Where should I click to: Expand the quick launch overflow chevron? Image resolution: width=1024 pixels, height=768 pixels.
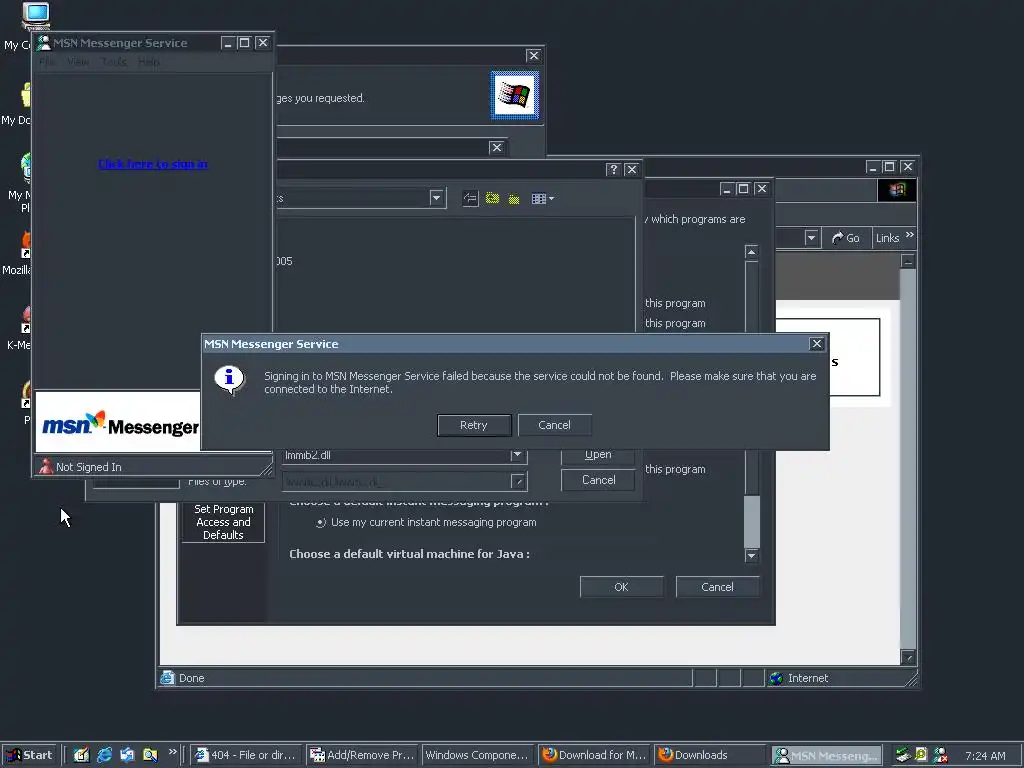pyautogui.click(x=172, y=752)
